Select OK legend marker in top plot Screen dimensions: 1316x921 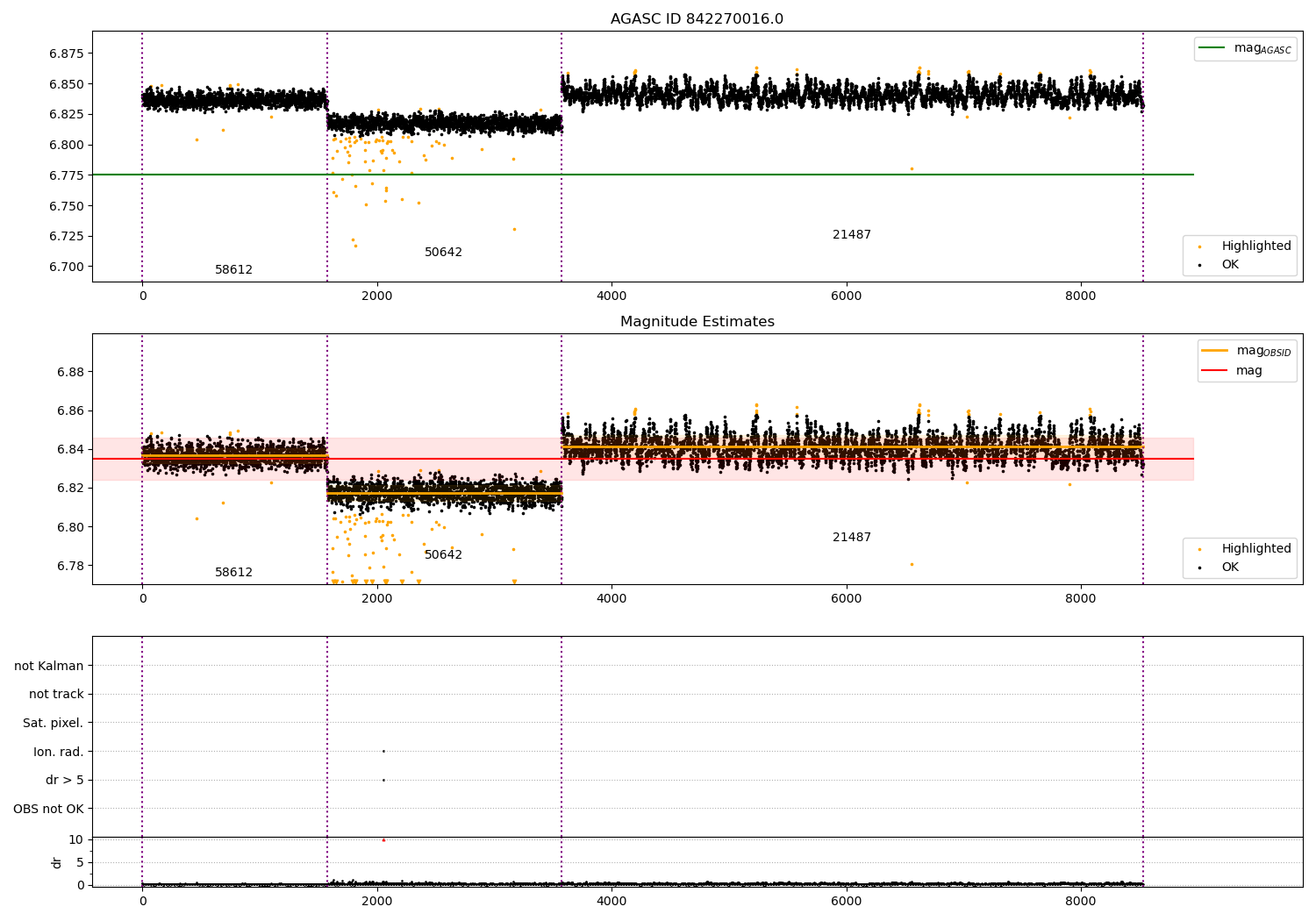point(1200,265)
